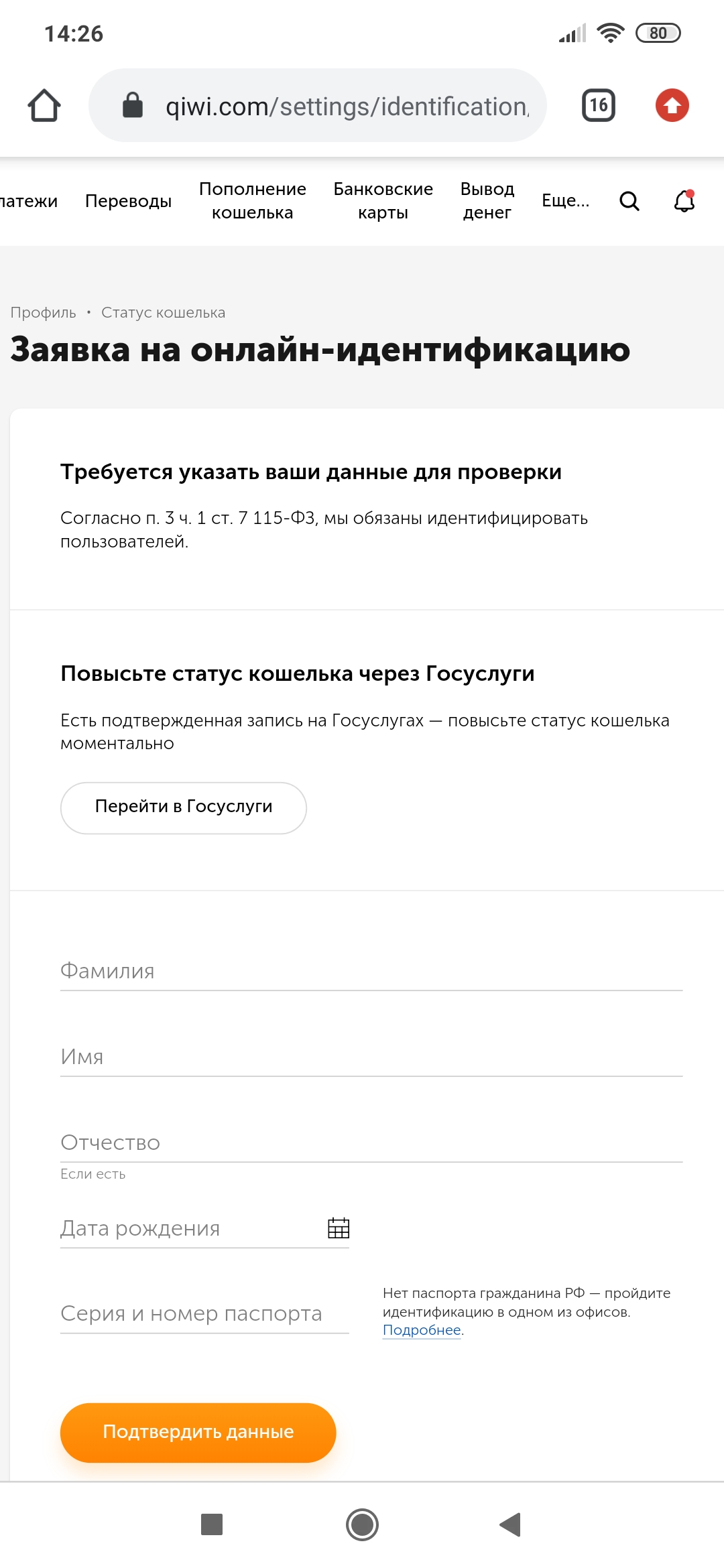The width and height of the screenshot is (724, 1568).
Task: Tap the browser home icon
Action: (44, 105)
